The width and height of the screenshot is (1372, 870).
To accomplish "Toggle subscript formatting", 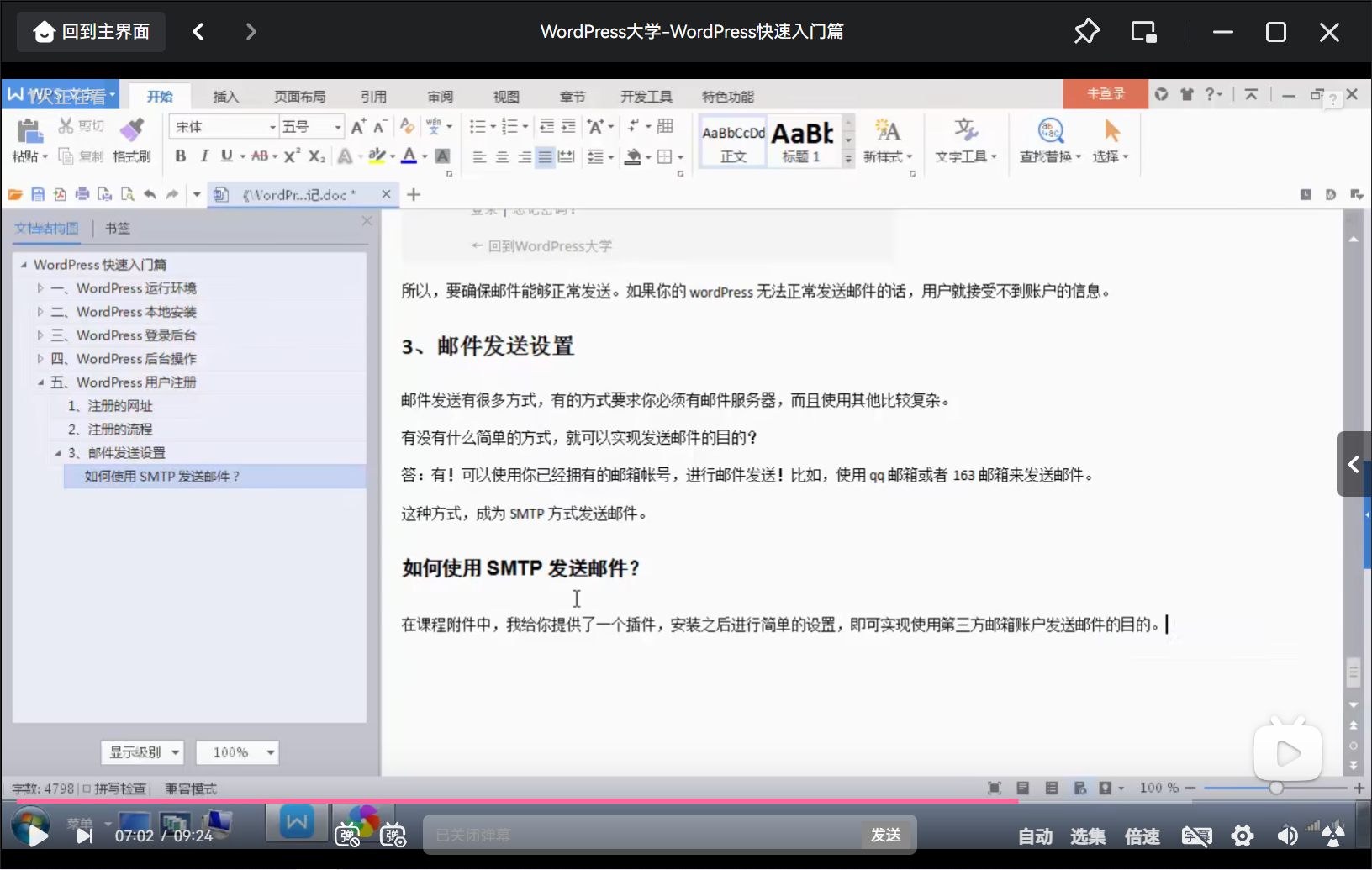I will coord(316,156).
